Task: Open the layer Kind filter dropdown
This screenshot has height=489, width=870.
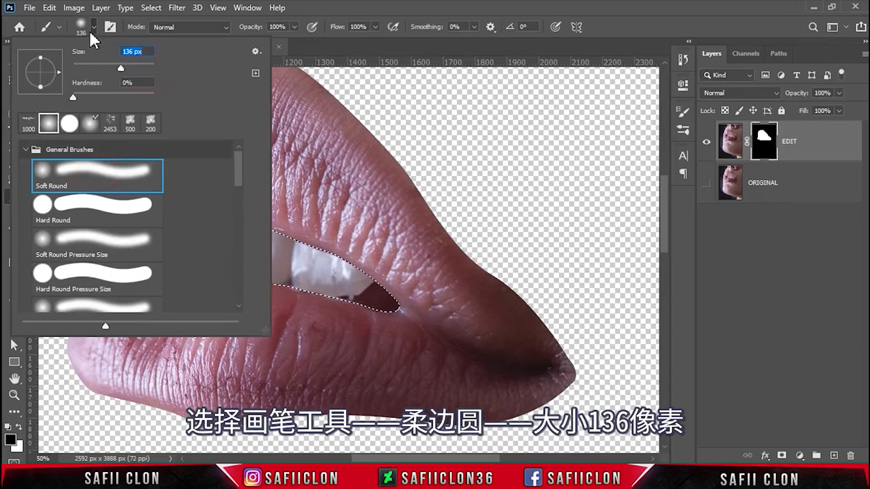Action: click(728, 75)
